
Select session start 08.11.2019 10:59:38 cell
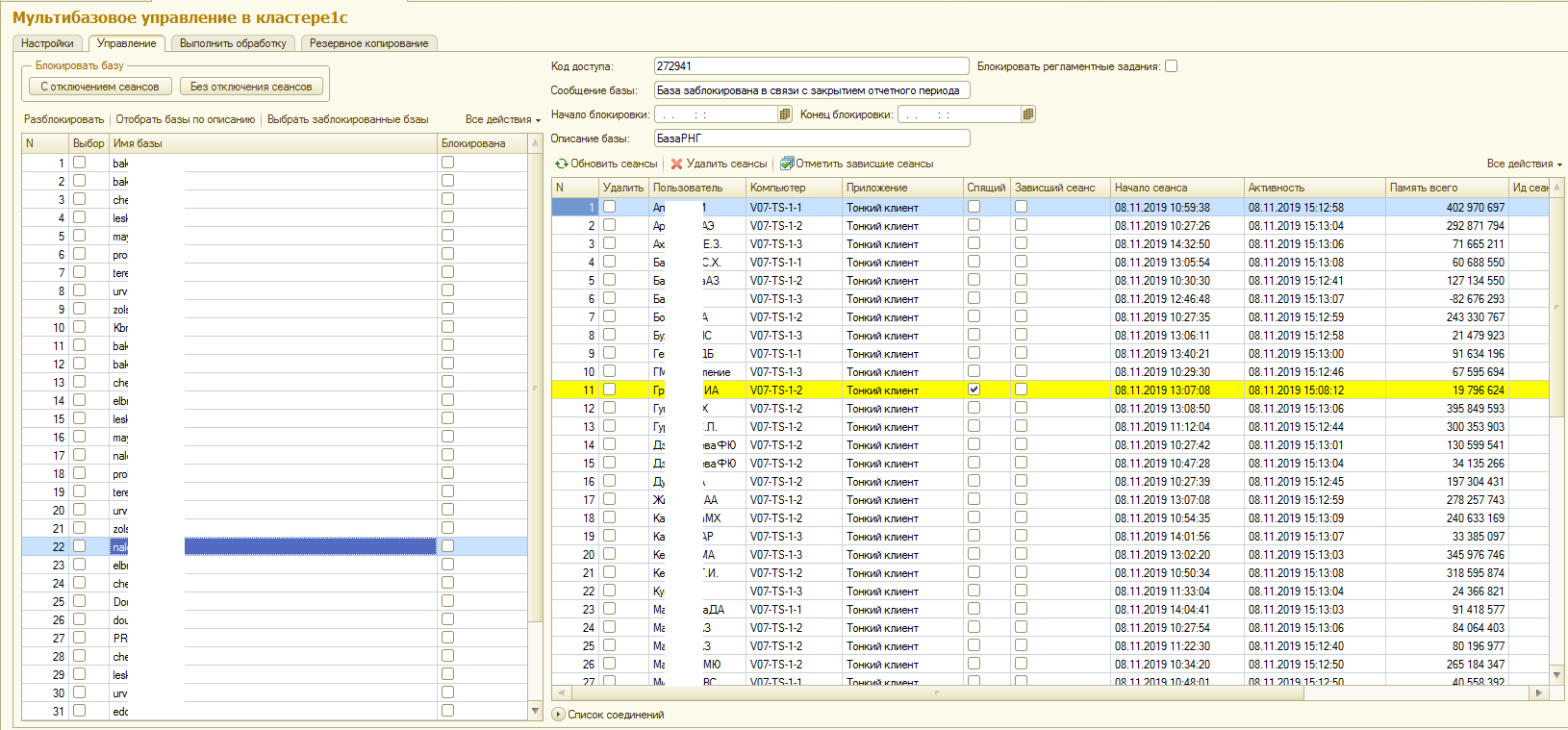[x=1177, y=207]
